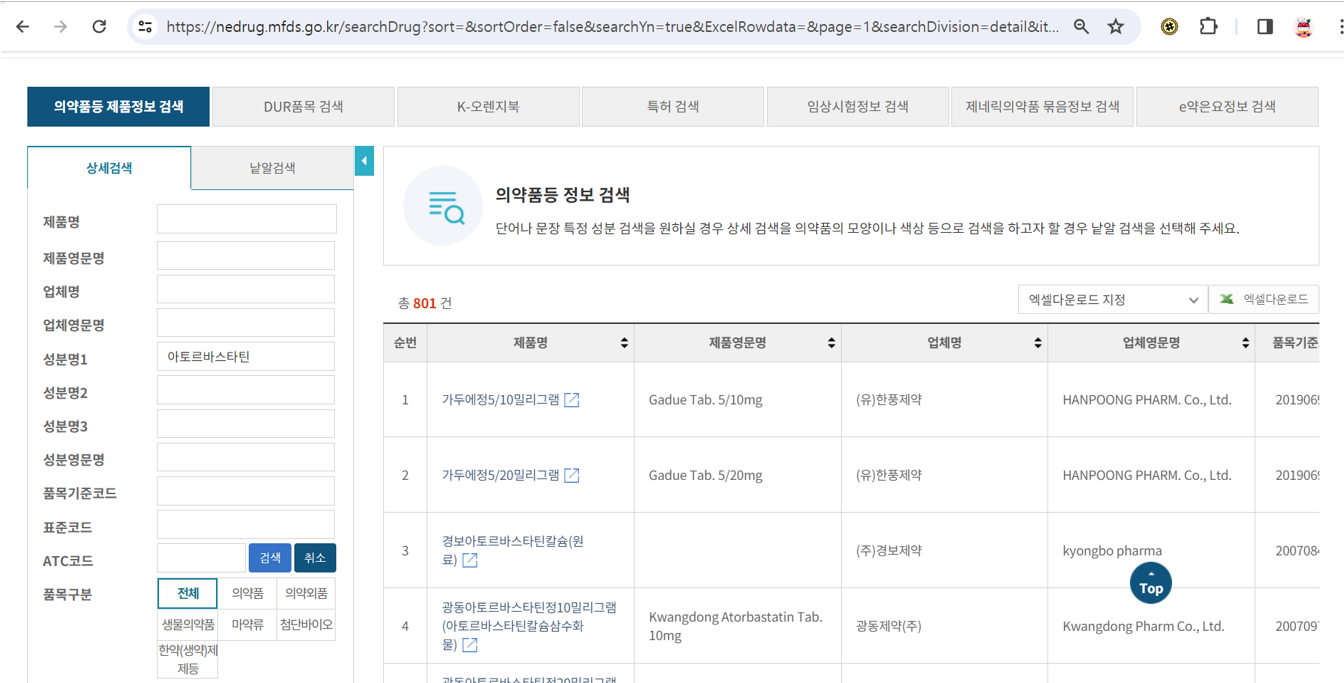This screenshot has width=1344, height=683.
Task: Open 가두에정5/10밀리그램 in new window icon
Action: 572,400
